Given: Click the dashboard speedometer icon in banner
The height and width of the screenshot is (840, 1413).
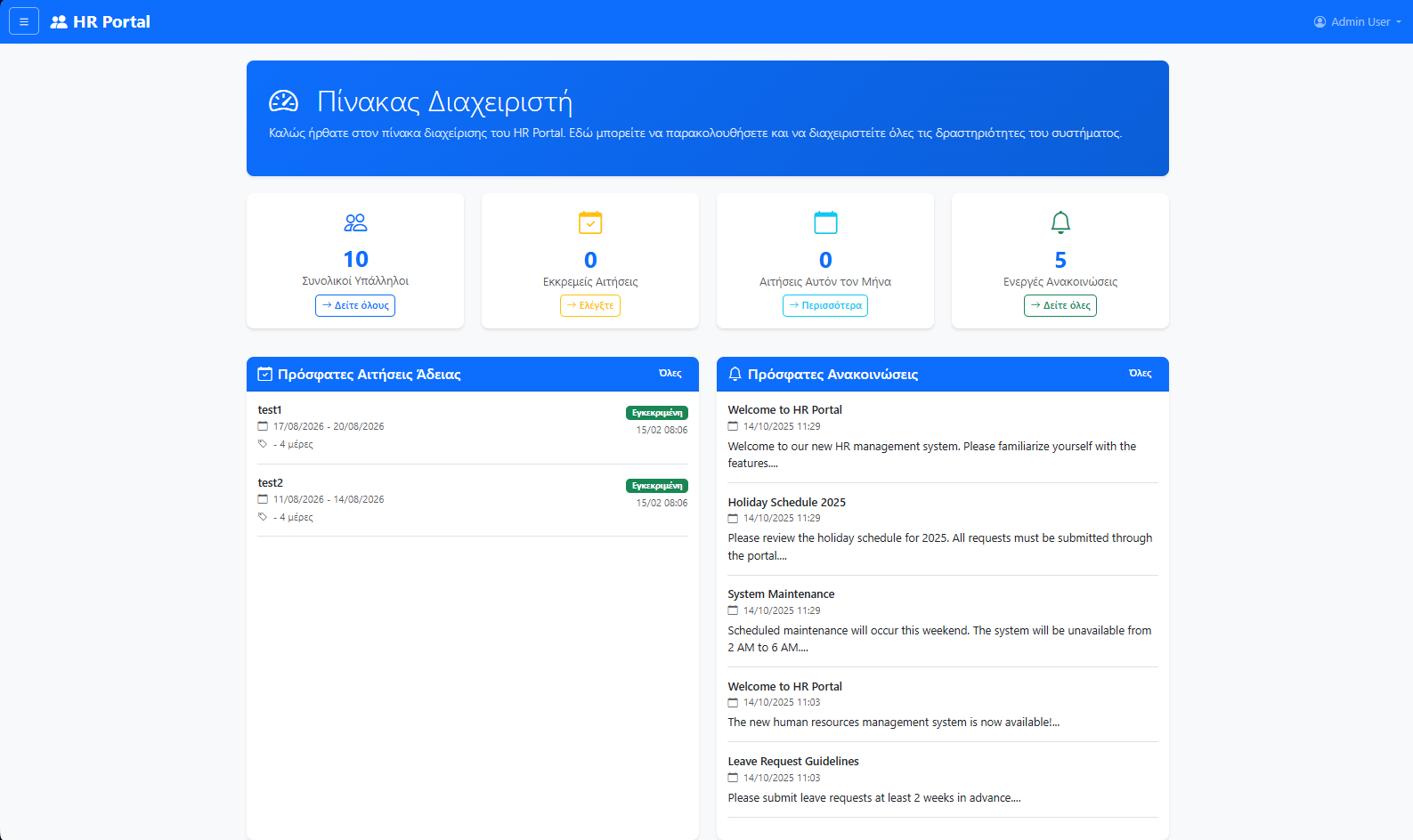Looking at the screenshot, I should (x=284, y=101).
